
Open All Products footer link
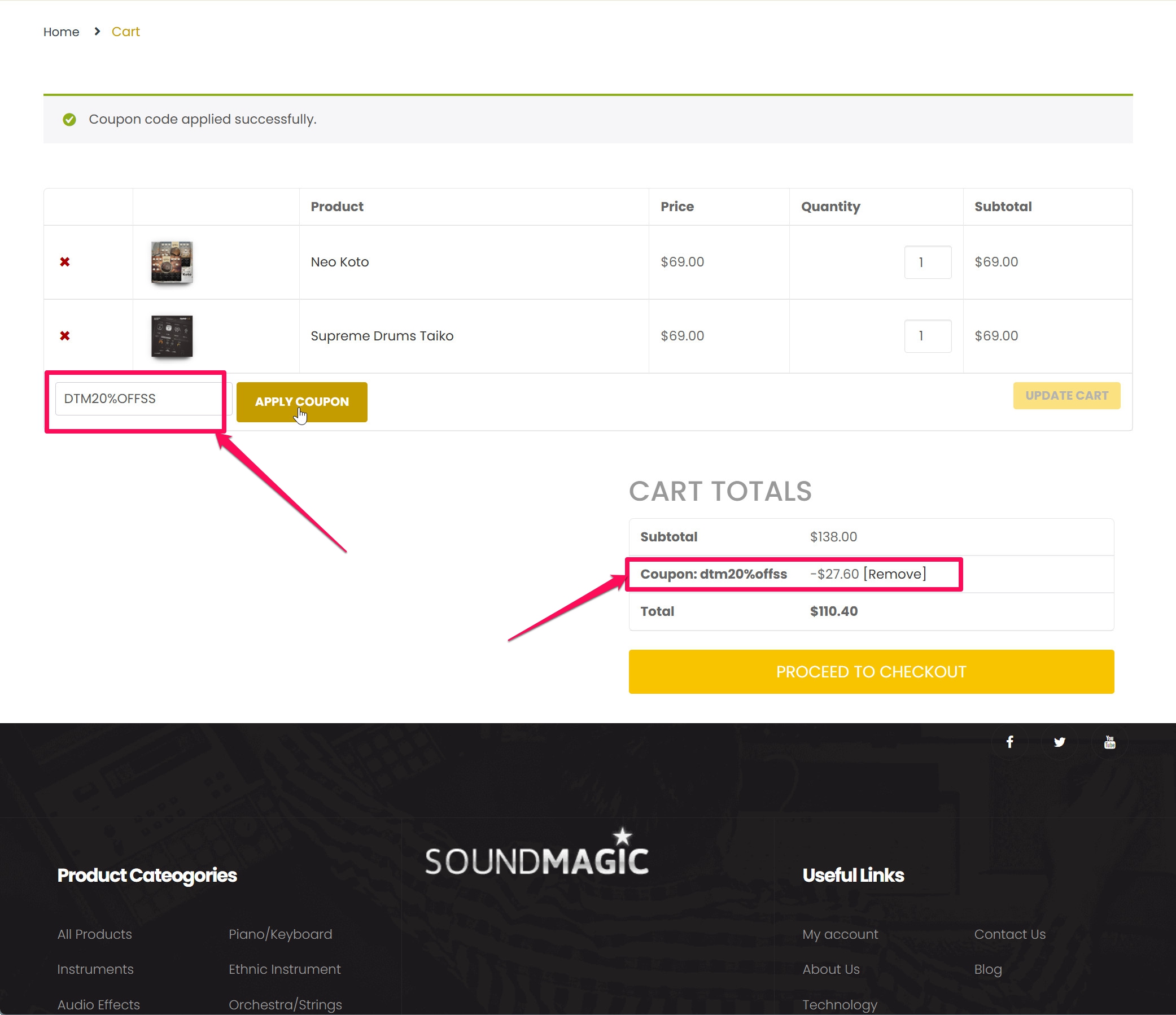tap(95, 934)
